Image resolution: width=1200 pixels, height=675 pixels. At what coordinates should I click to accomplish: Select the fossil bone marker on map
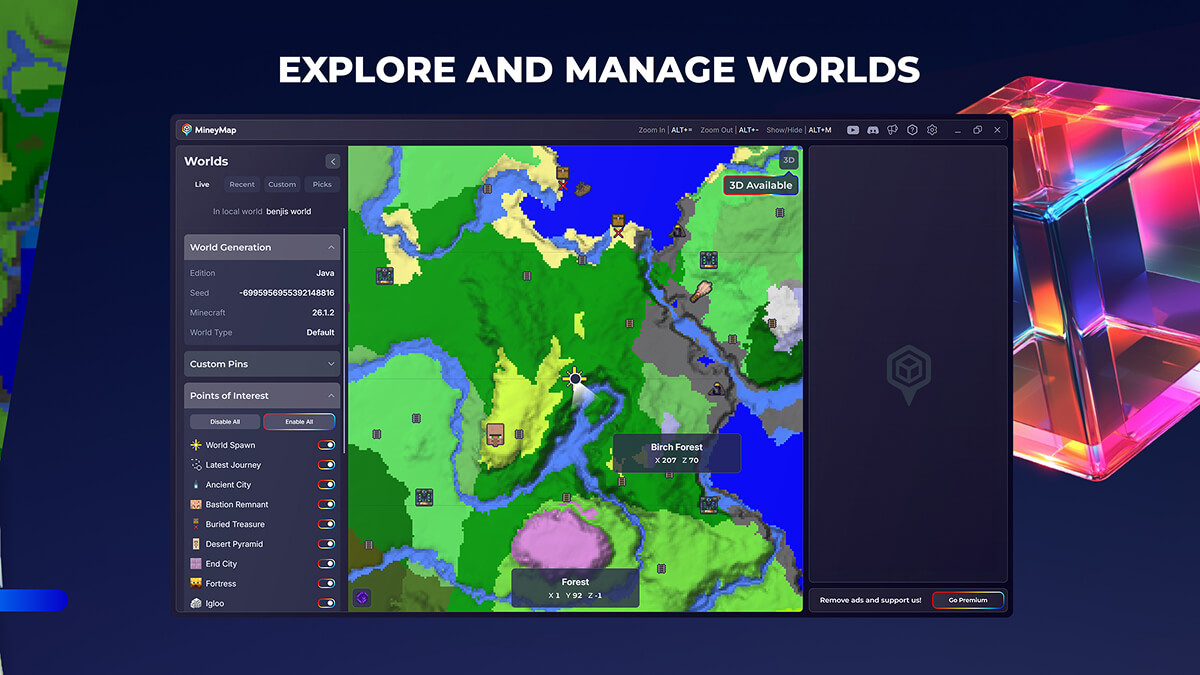click(701, 292)
